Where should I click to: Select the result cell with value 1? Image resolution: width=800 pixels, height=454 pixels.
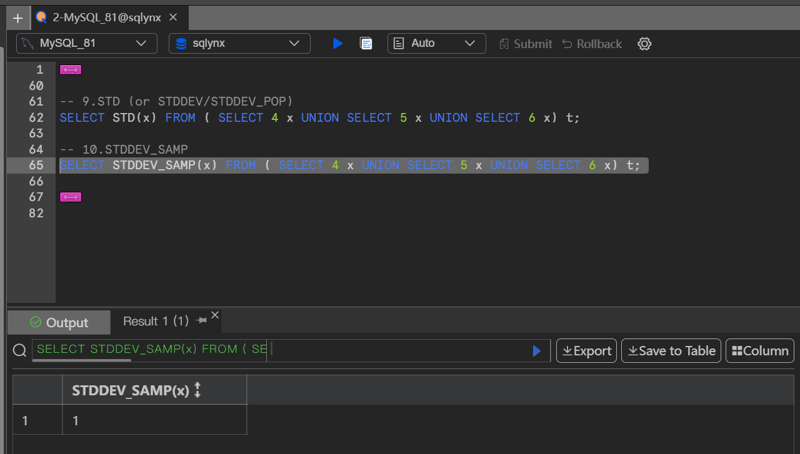155,420
